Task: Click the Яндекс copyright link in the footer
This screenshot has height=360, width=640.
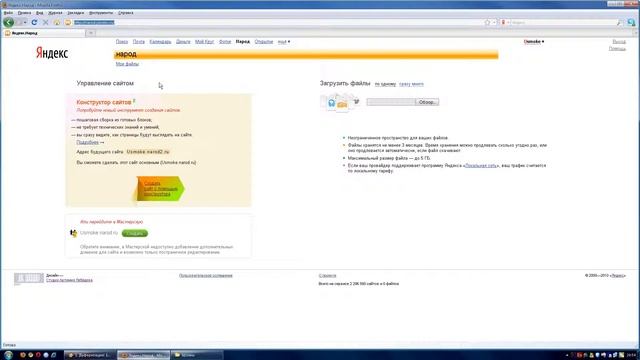Action: click(618, 276)
